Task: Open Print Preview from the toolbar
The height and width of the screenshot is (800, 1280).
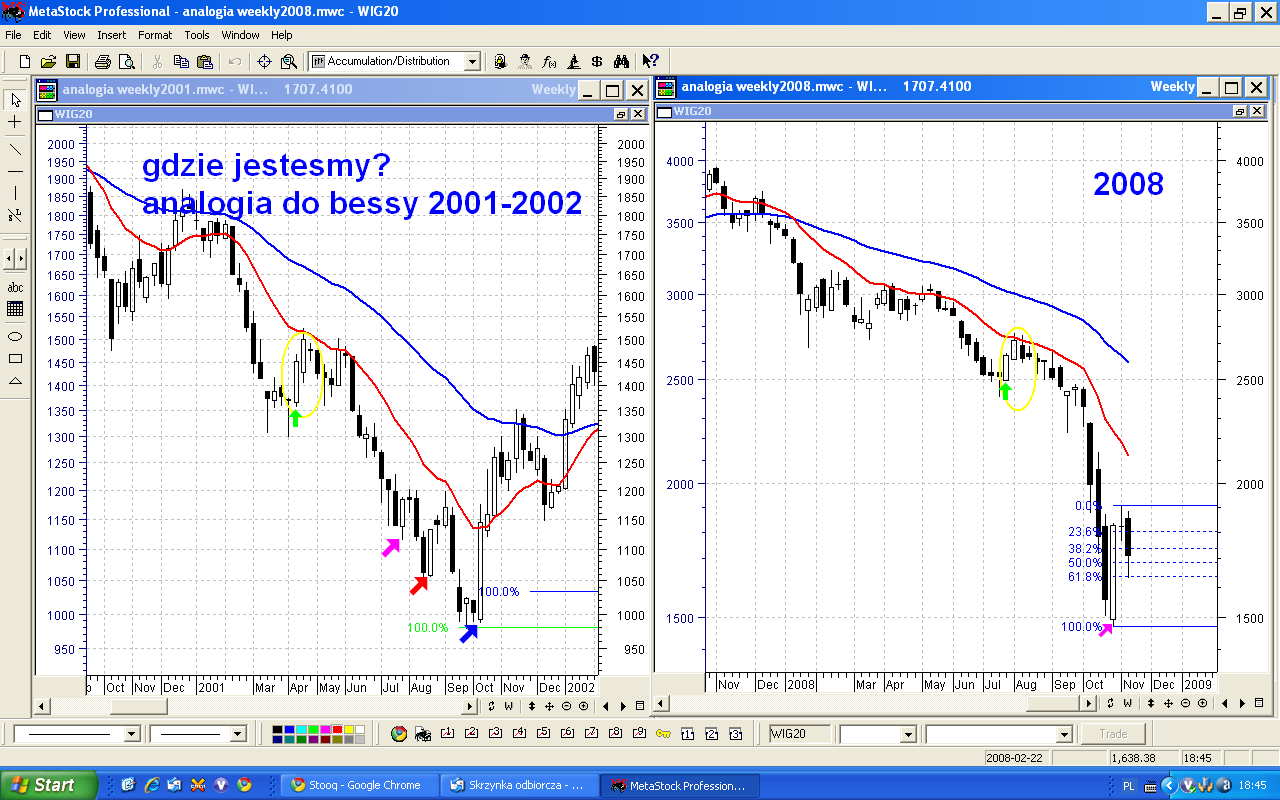Action: [126, 62]
